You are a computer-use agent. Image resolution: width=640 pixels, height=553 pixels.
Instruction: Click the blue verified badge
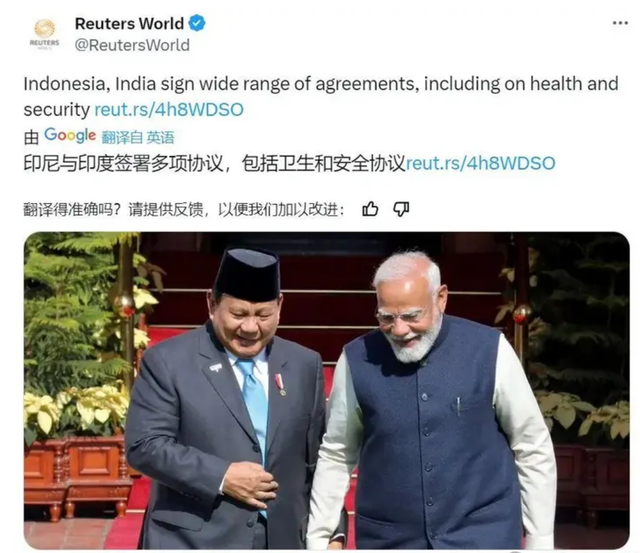click(197, 23)
